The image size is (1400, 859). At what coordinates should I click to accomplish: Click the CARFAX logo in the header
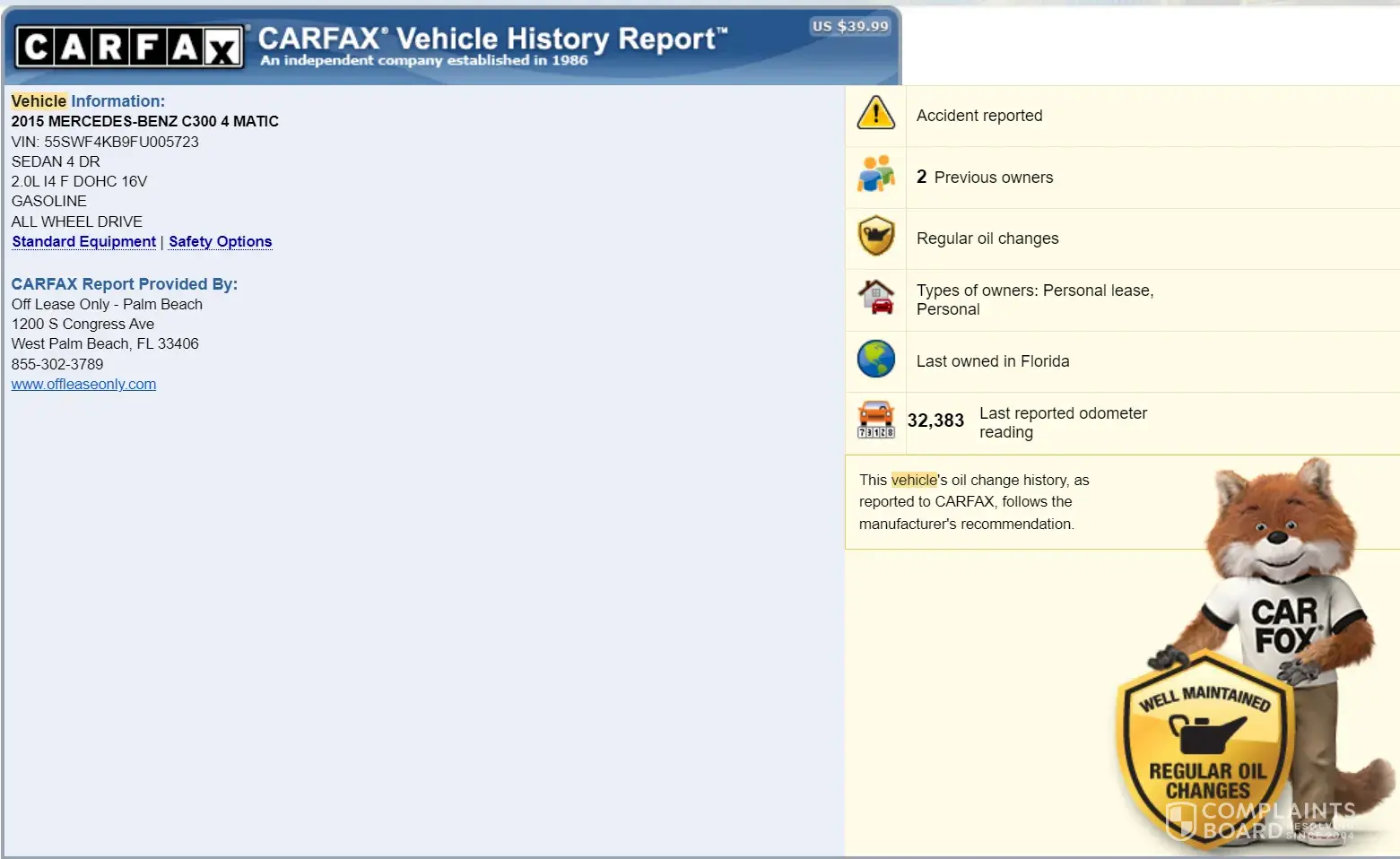point(130,47)
